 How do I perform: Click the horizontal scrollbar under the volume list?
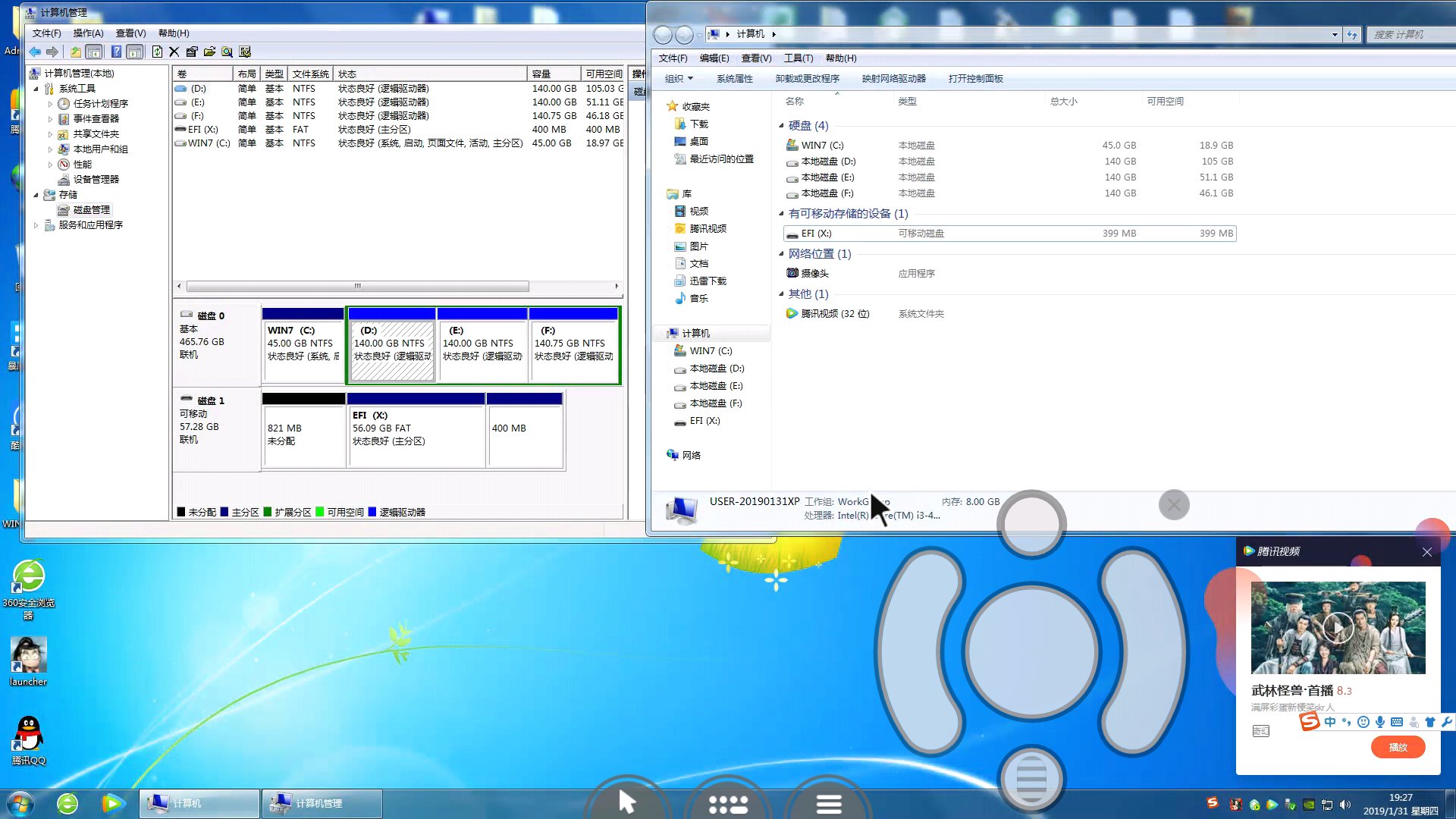coord(357,287)
